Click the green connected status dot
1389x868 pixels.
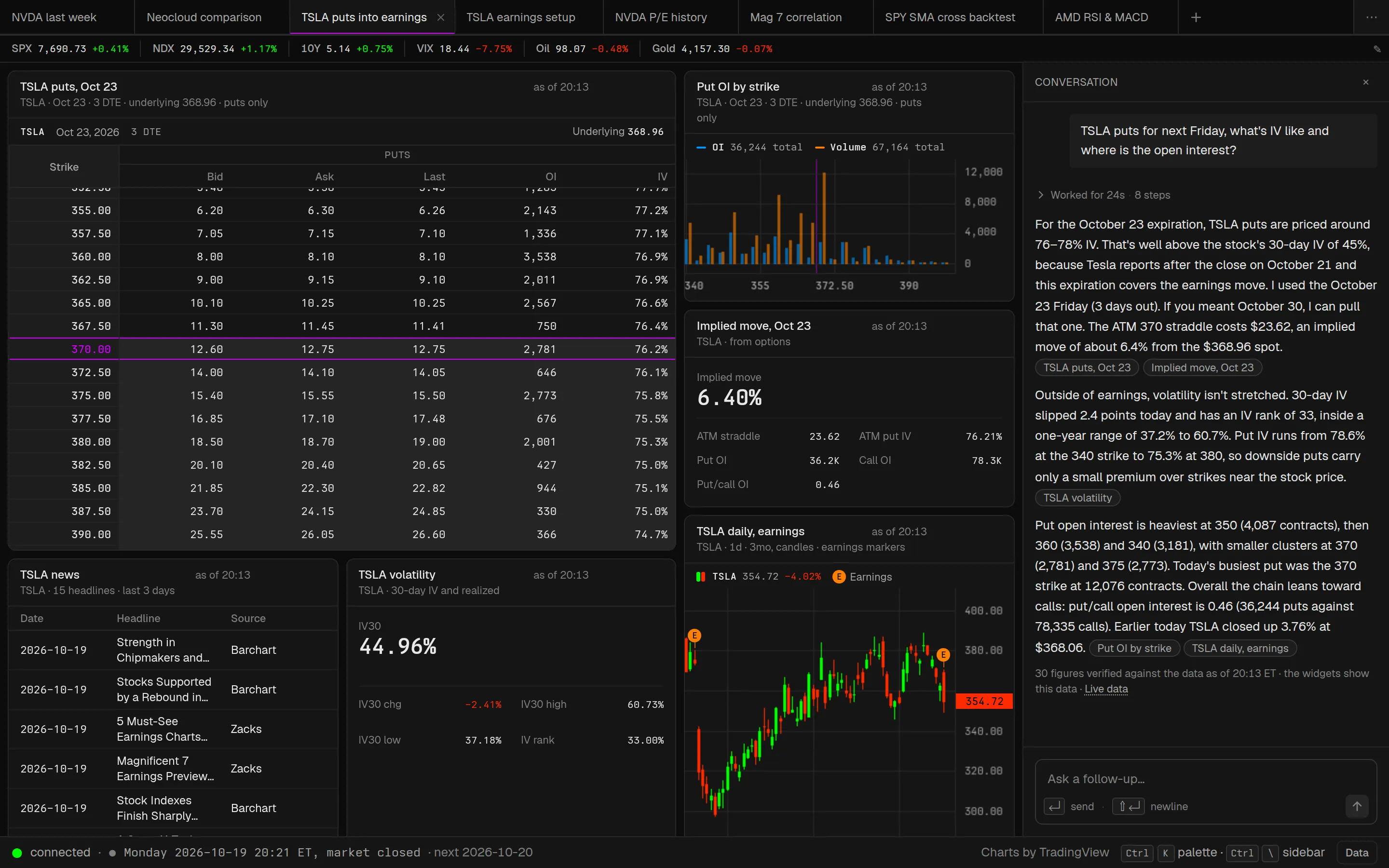[x=17, y=853]
